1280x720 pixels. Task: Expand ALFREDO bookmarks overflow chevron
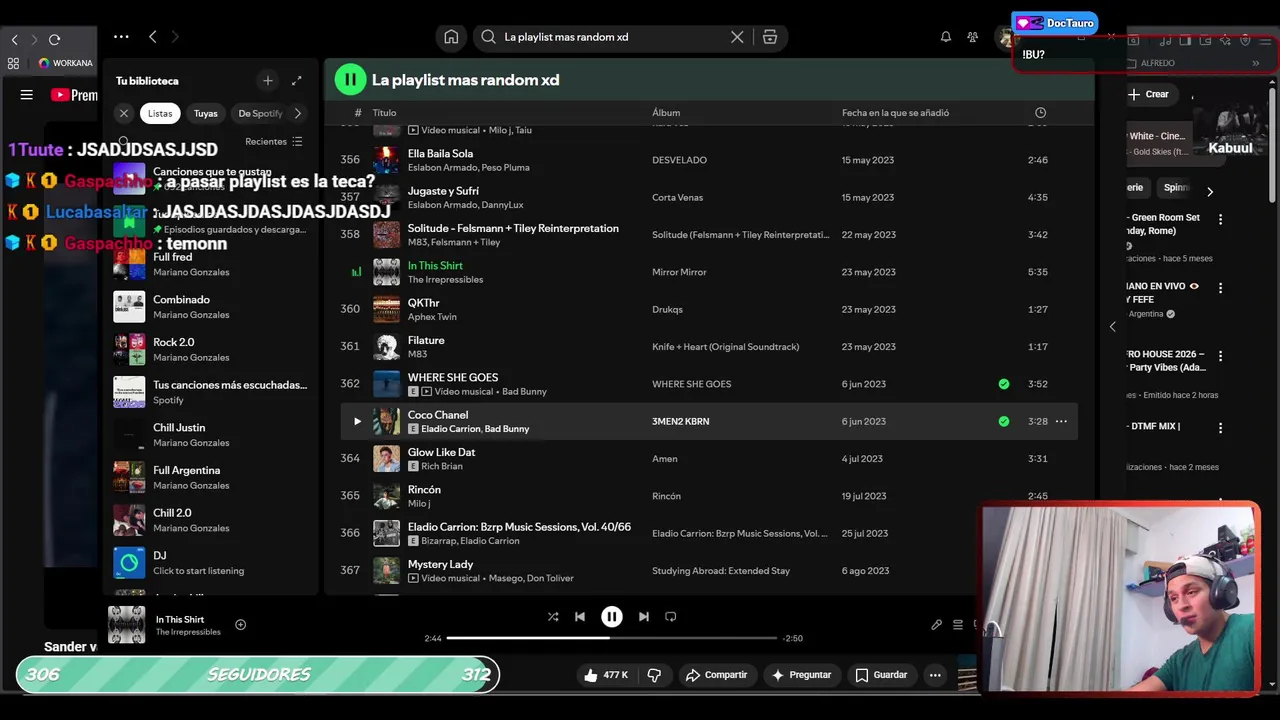coord(1256,63)
